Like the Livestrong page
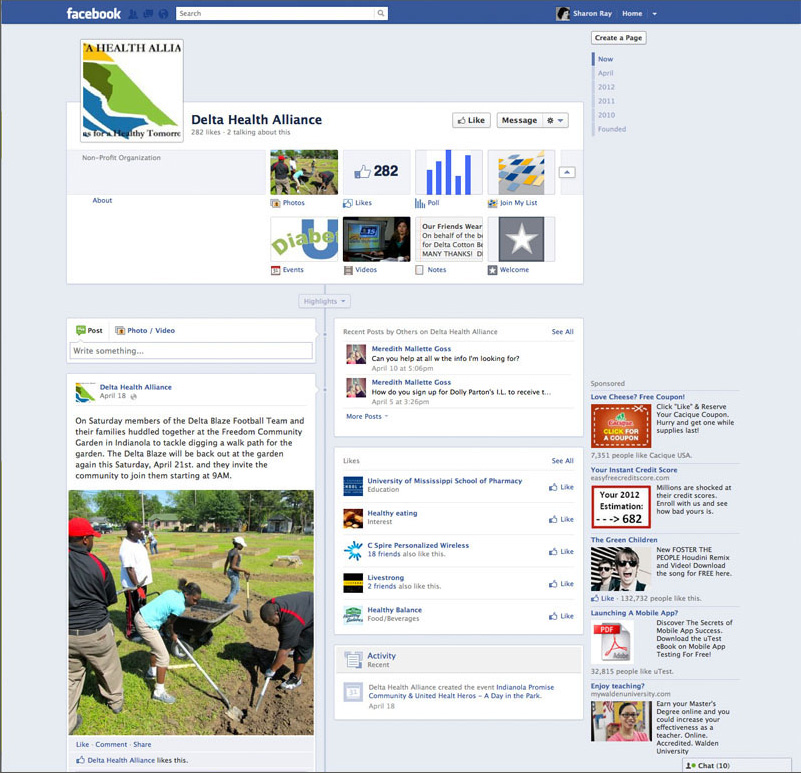Viewport: 801px width, 774px height. pos(561,583)
